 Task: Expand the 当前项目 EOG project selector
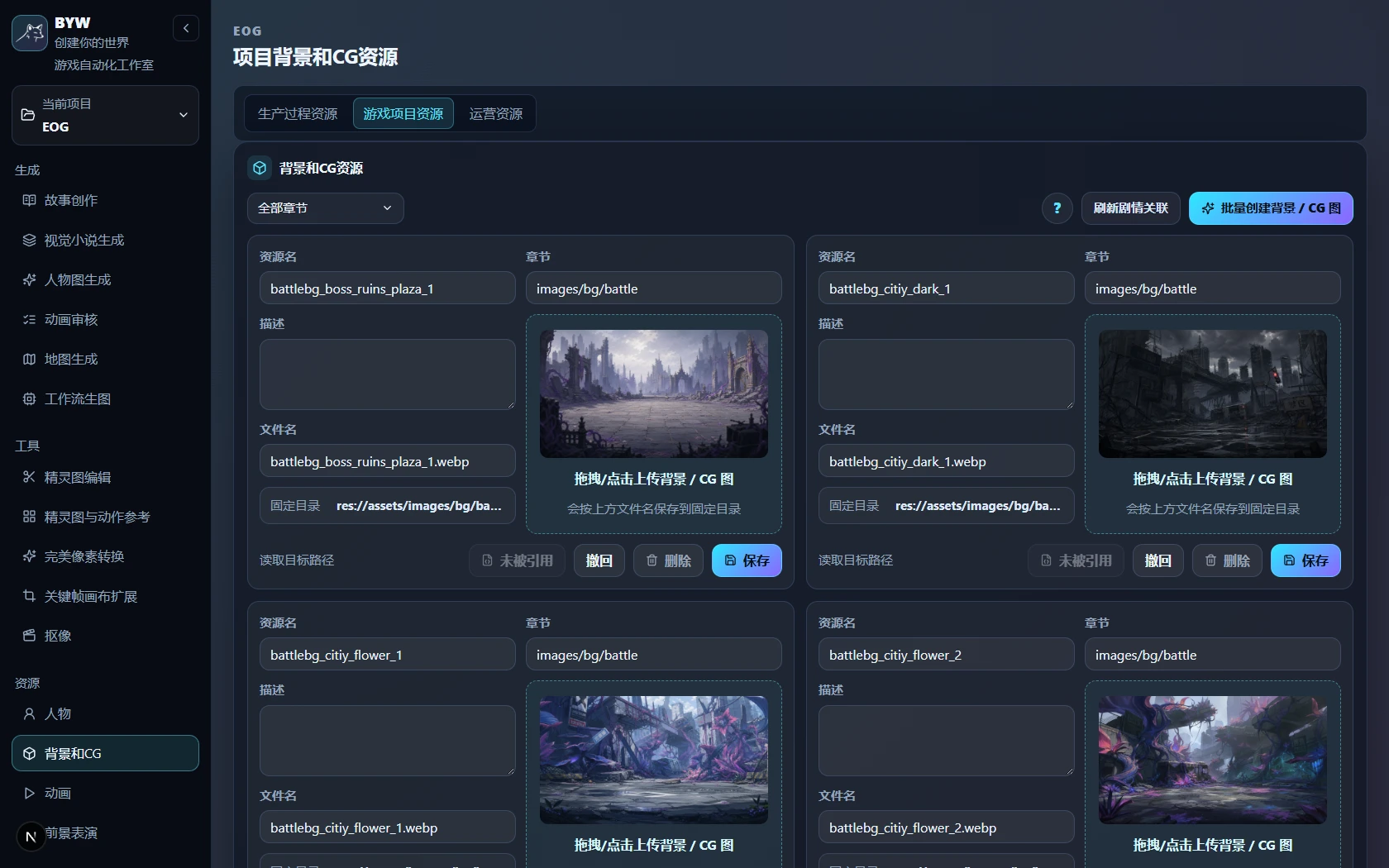[x=105, y=116]
